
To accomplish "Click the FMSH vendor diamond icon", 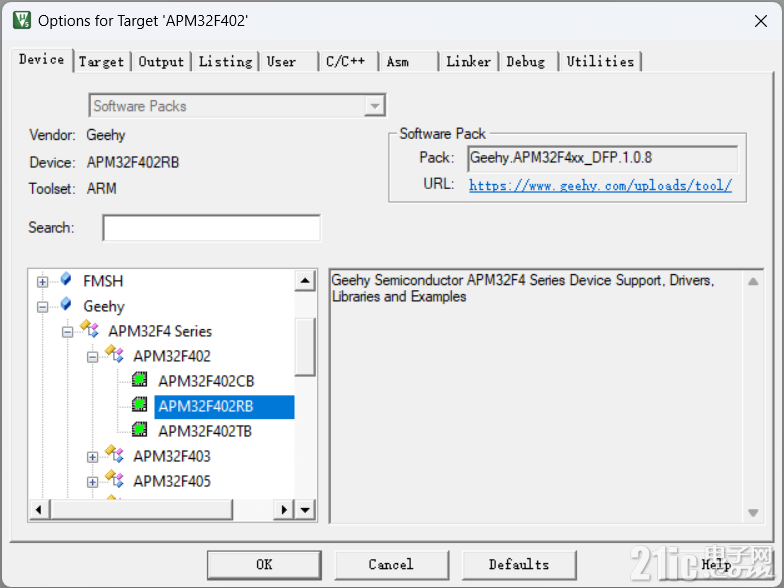I will pyautogui.click(x=66, y=279).
